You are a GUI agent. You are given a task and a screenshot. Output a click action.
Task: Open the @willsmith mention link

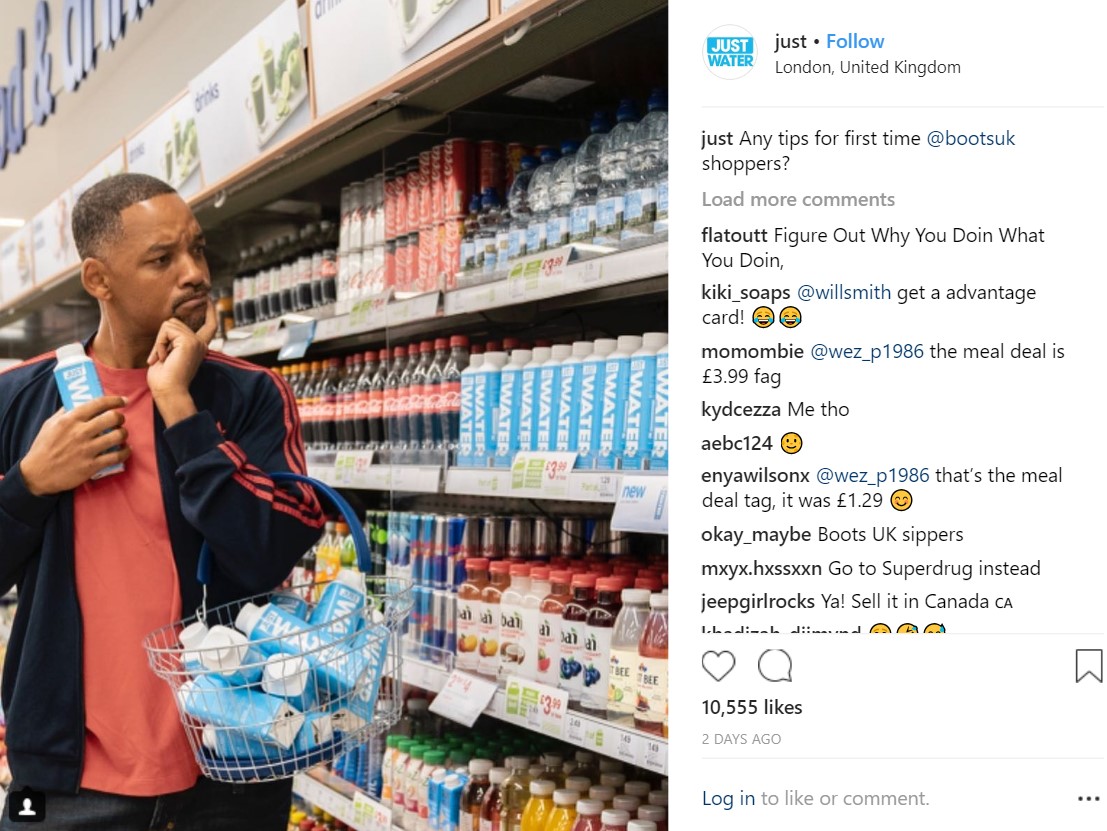coord(844,292)
